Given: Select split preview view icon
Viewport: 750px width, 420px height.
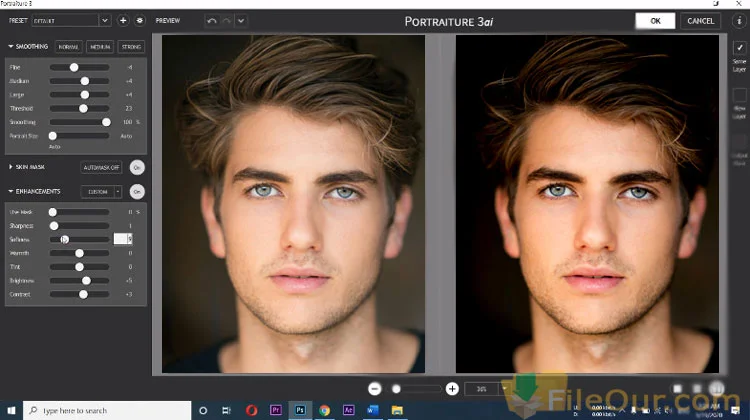Looking at the screenshot, I should click(697, 389).
